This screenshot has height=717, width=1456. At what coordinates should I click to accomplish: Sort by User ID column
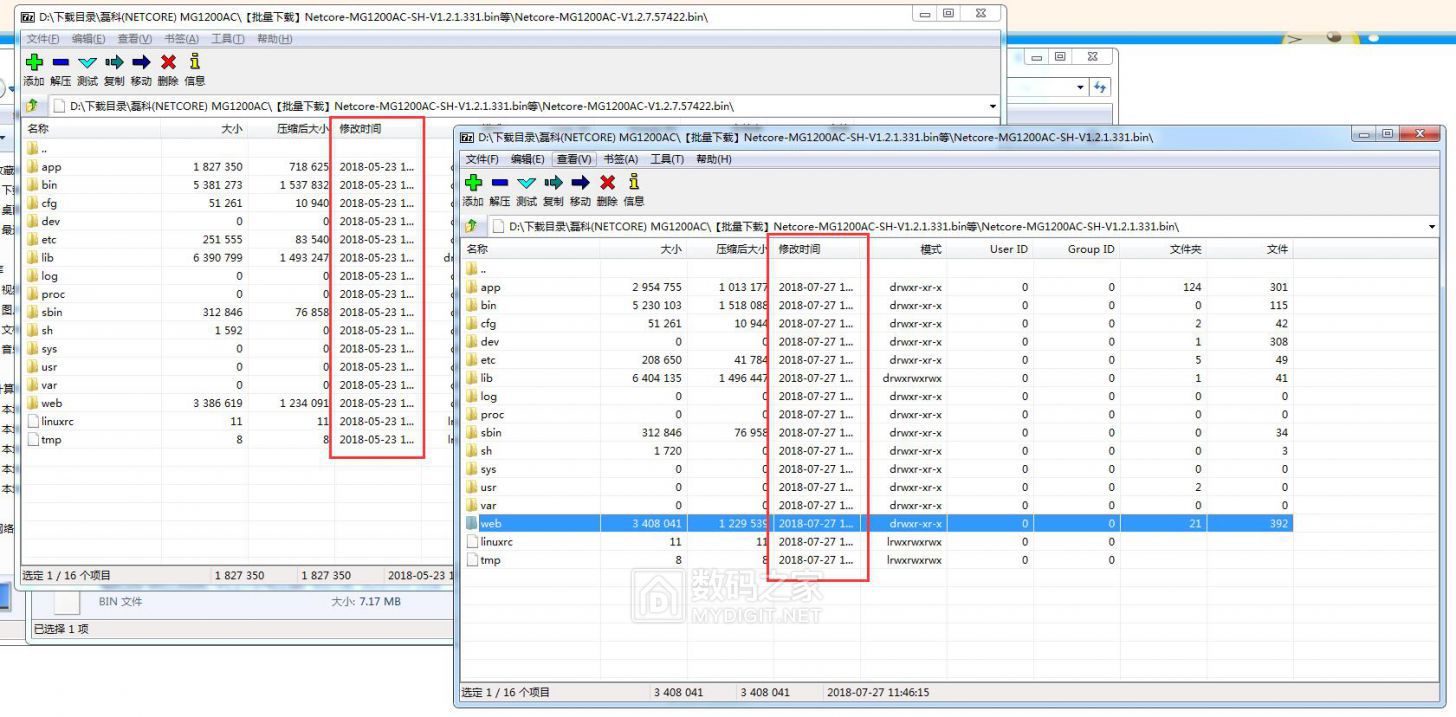[x=990, y=249]
